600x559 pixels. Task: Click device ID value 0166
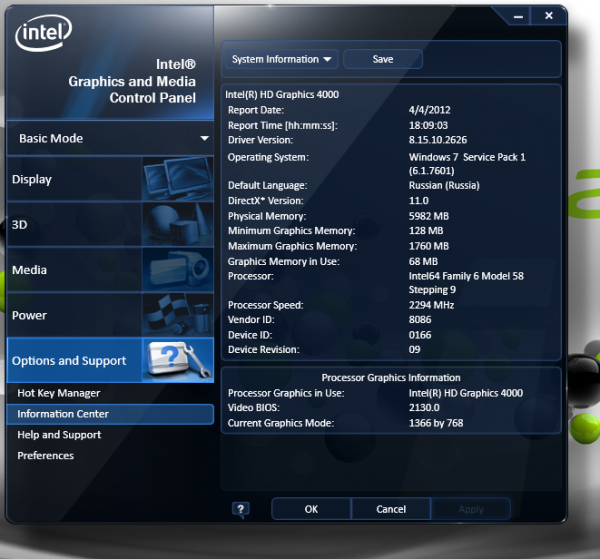(420, 335)
